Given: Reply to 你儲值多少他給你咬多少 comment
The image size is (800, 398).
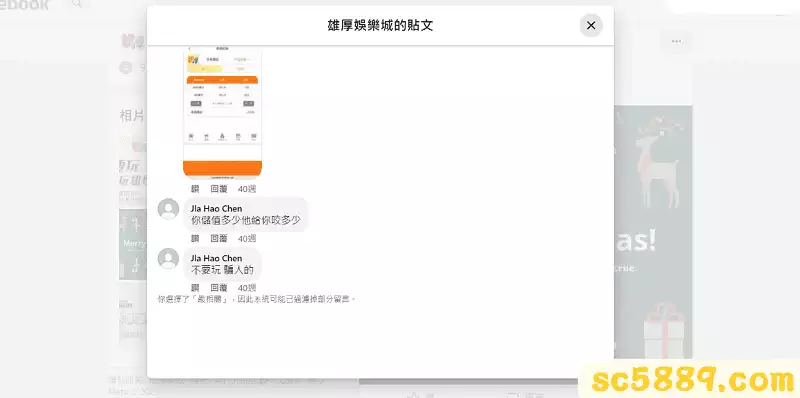Looking at the screenshot, I should 219,238.
